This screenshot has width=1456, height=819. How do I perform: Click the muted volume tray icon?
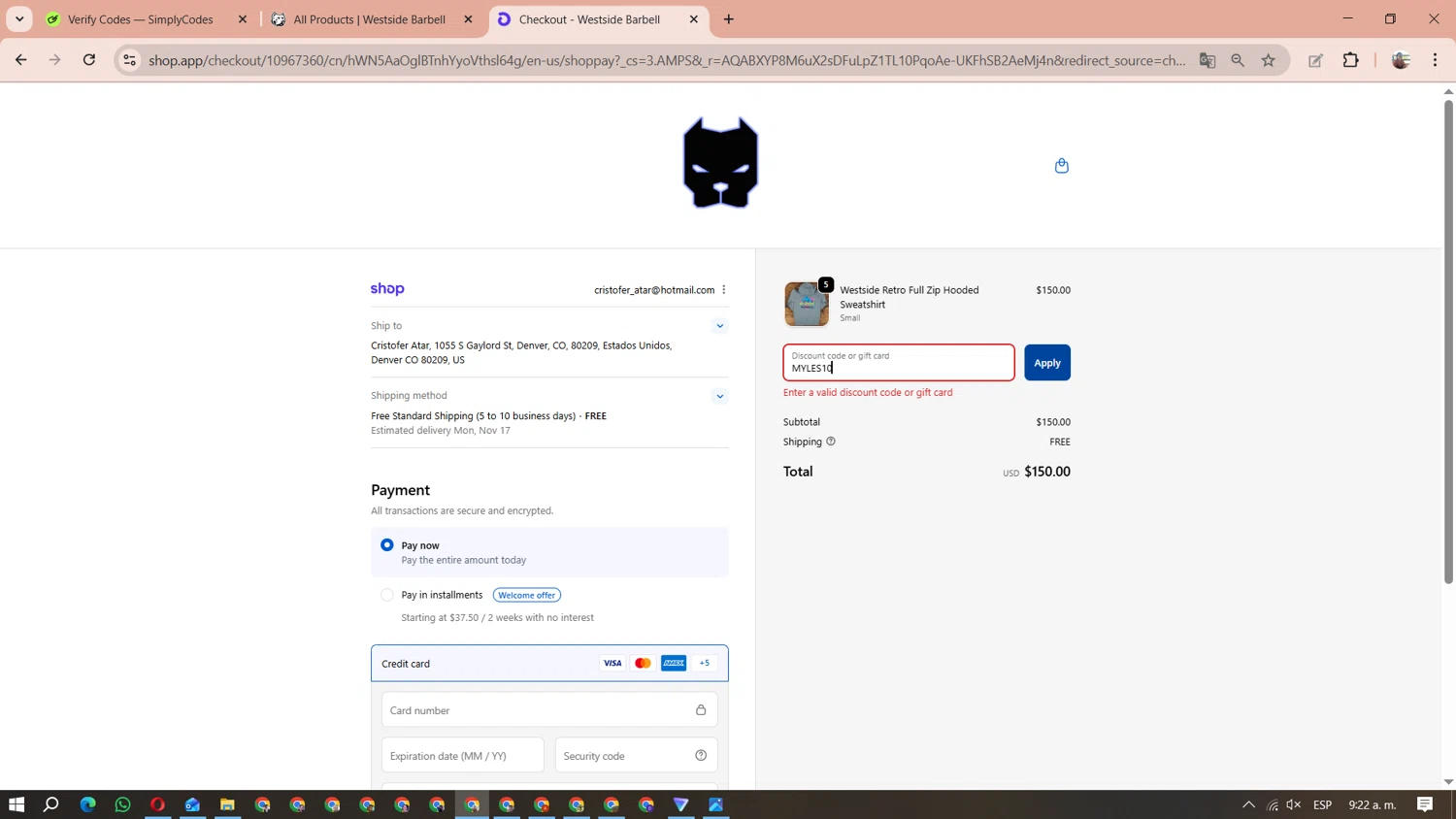click(x=1293, y=804)
